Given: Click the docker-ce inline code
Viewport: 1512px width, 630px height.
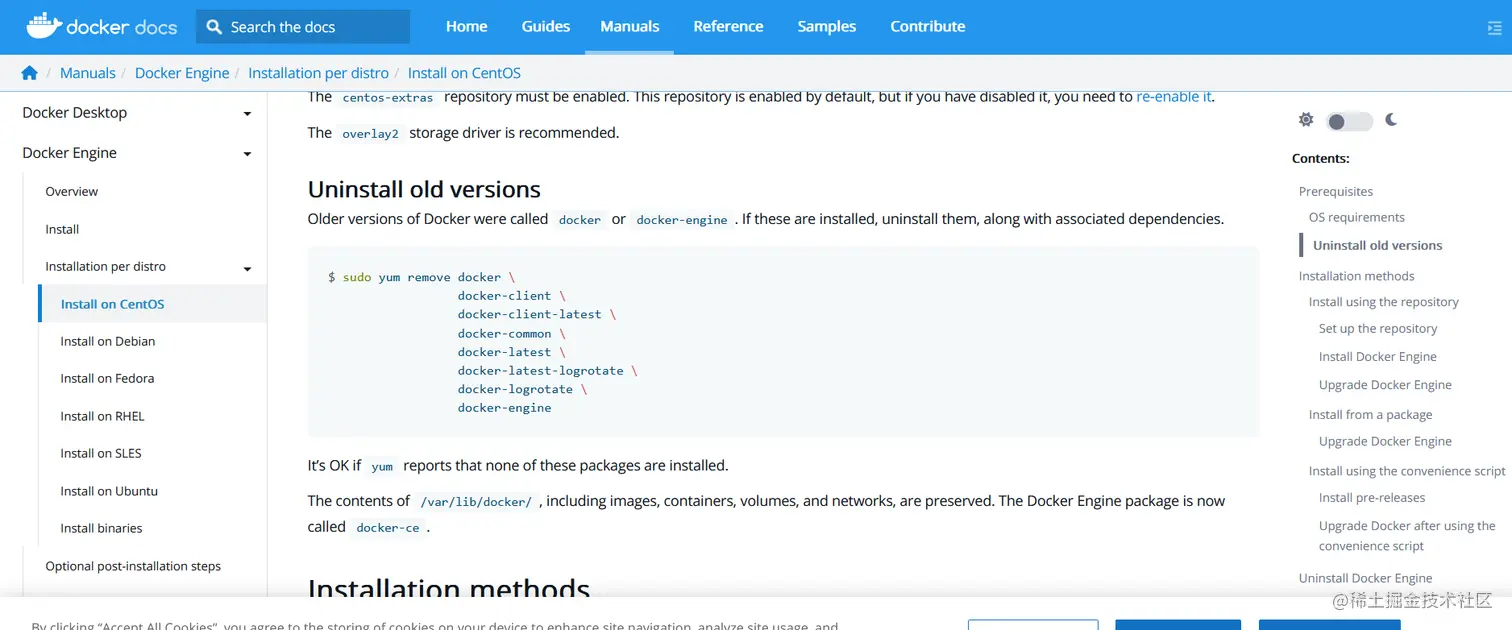Looking at the screenshot, I should click(x=388, y=527).
